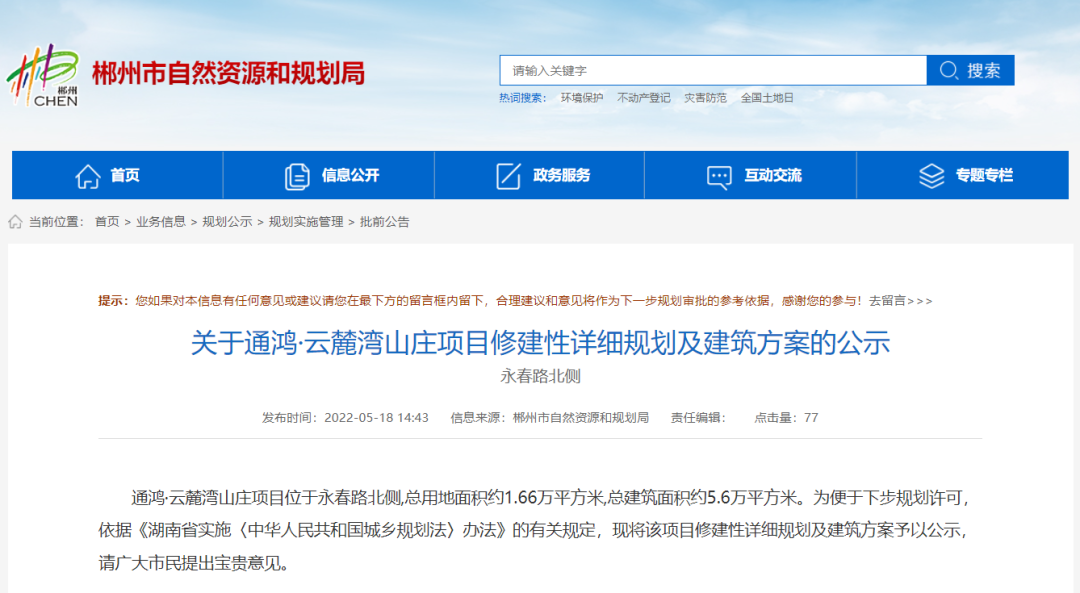Click the home icon on 首页 nav
The width and height of the screenshot is (1080, 593).
90,175
